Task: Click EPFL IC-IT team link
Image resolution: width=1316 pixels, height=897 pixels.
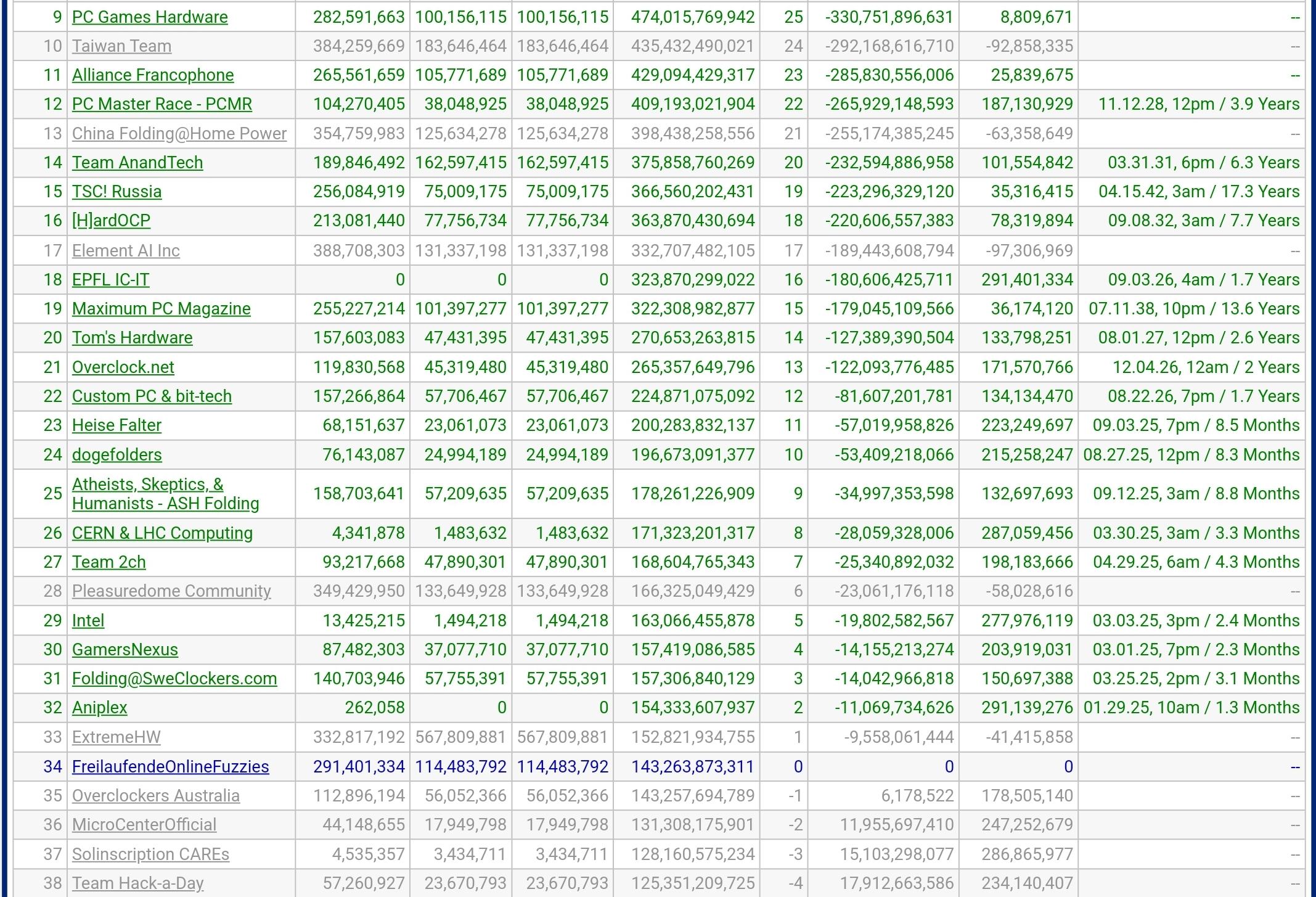Action: pyautogui.click(x=110, y=280)
